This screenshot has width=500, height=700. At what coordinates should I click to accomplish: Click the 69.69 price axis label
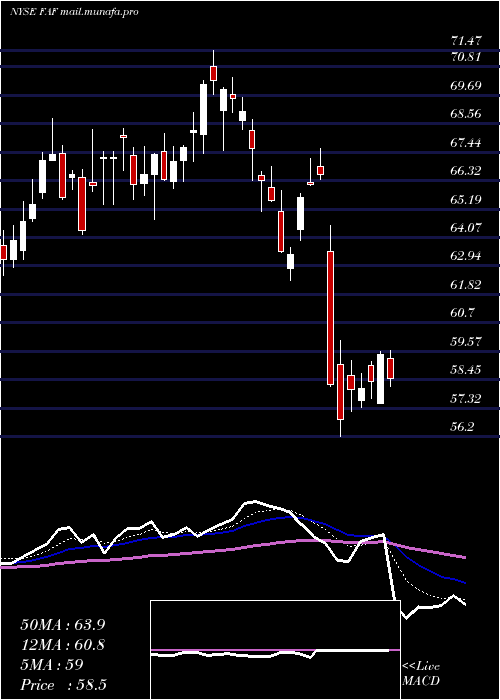(x=466, y=85)
